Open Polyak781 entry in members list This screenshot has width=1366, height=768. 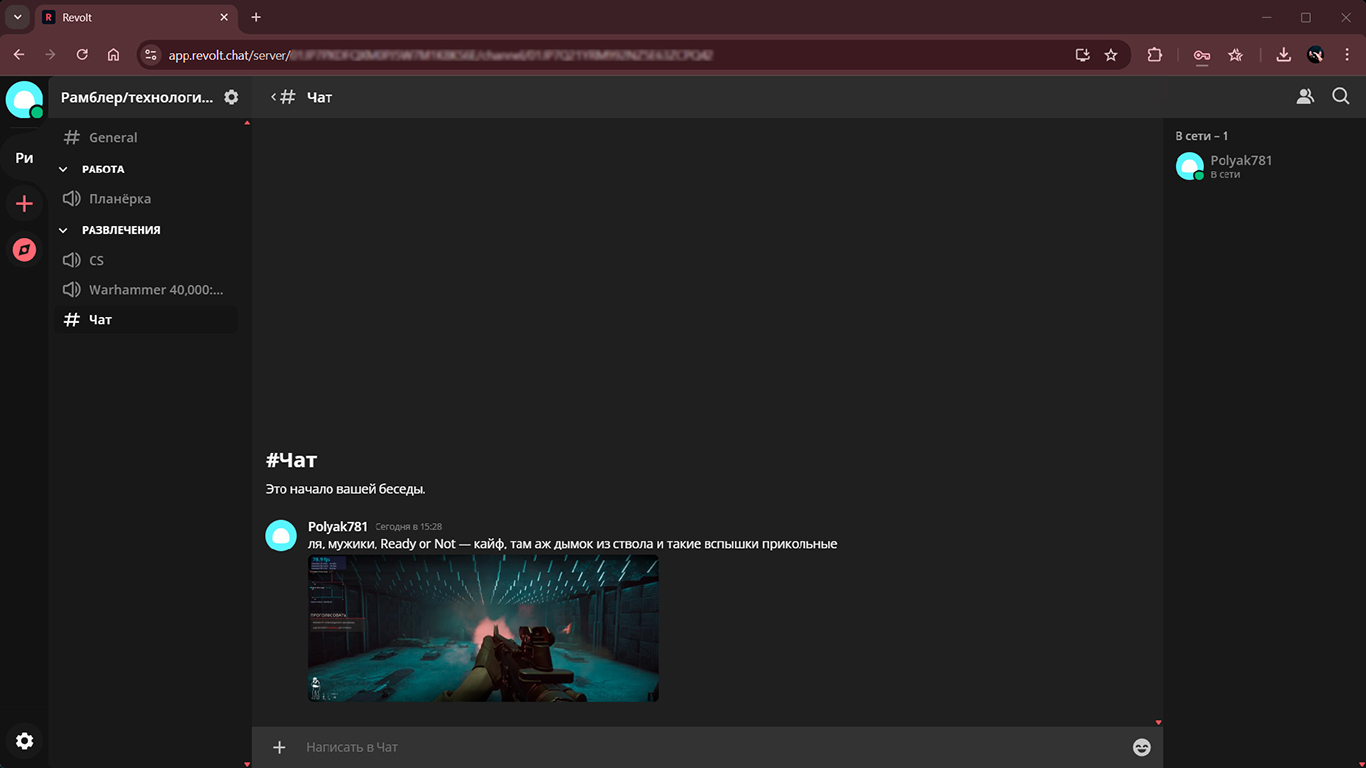pos(1264,166)
